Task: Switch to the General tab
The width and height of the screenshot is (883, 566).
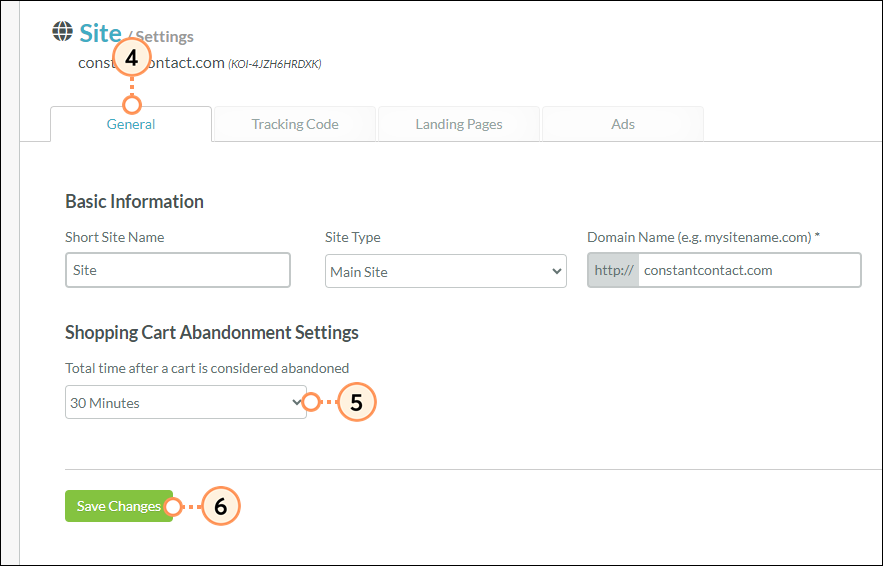Action: 131,124
